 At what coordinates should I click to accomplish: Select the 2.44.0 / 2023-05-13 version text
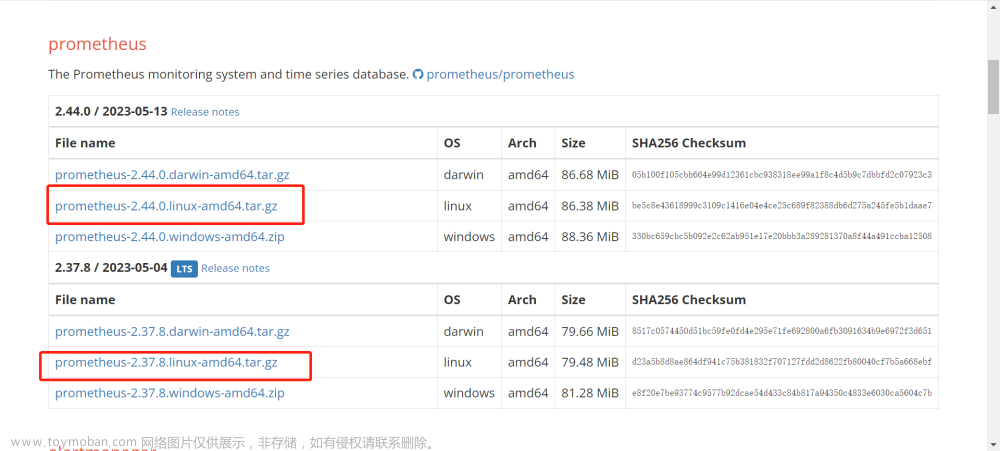111,112
